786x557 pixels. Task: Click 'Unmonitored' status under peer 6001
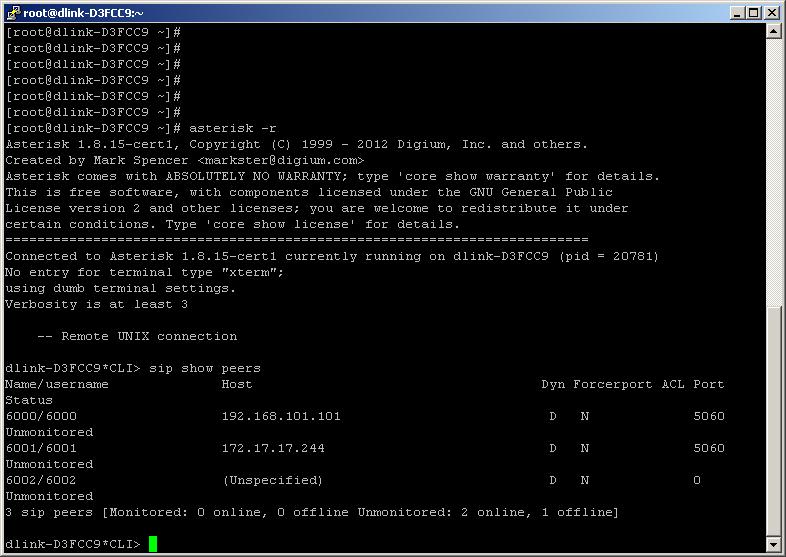tap(49, 464)
